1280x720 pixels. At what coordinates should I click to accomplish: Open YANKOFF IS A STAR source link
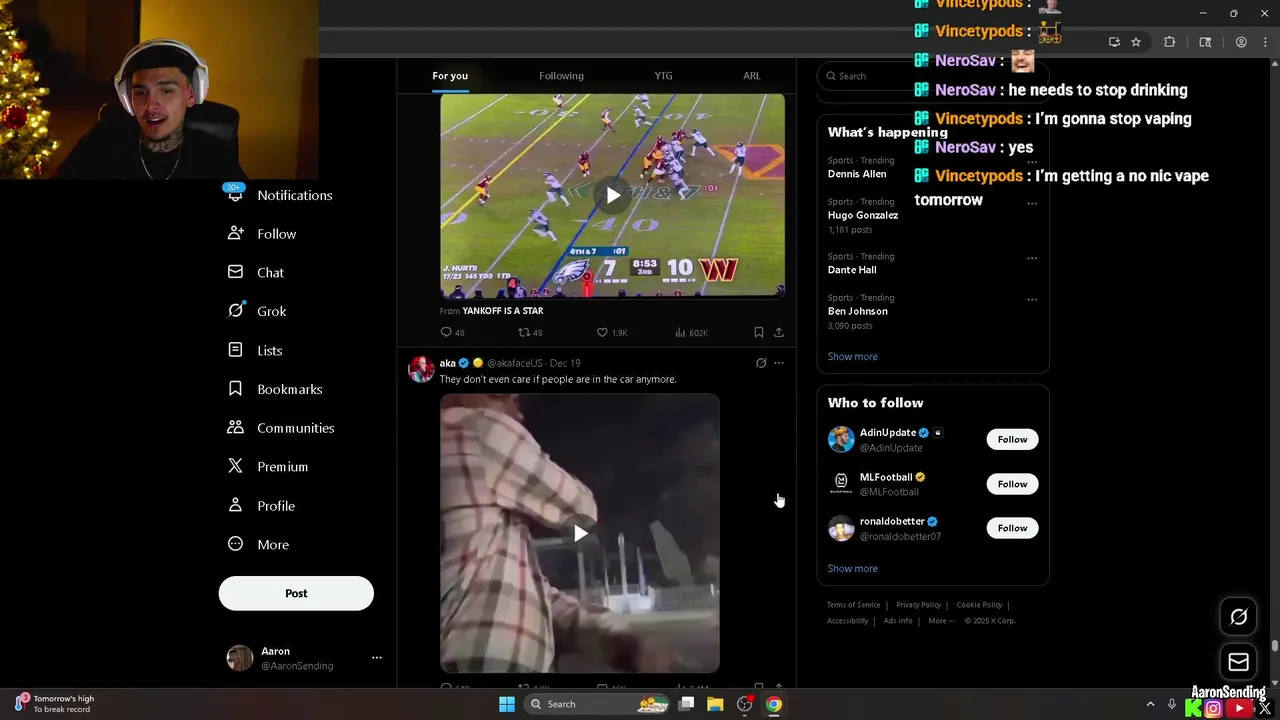click(x=502, y=311)
